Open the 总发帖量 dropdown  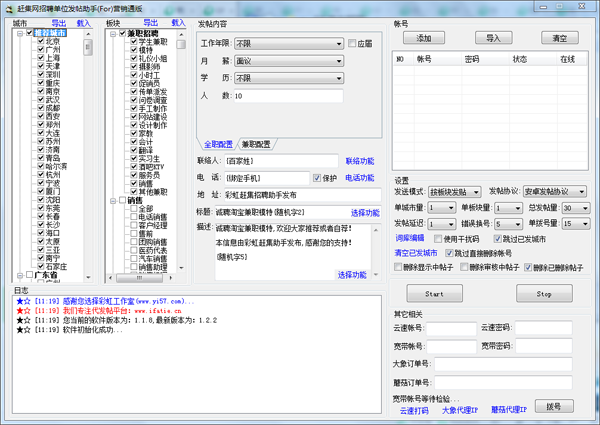[x=576, y=208]
